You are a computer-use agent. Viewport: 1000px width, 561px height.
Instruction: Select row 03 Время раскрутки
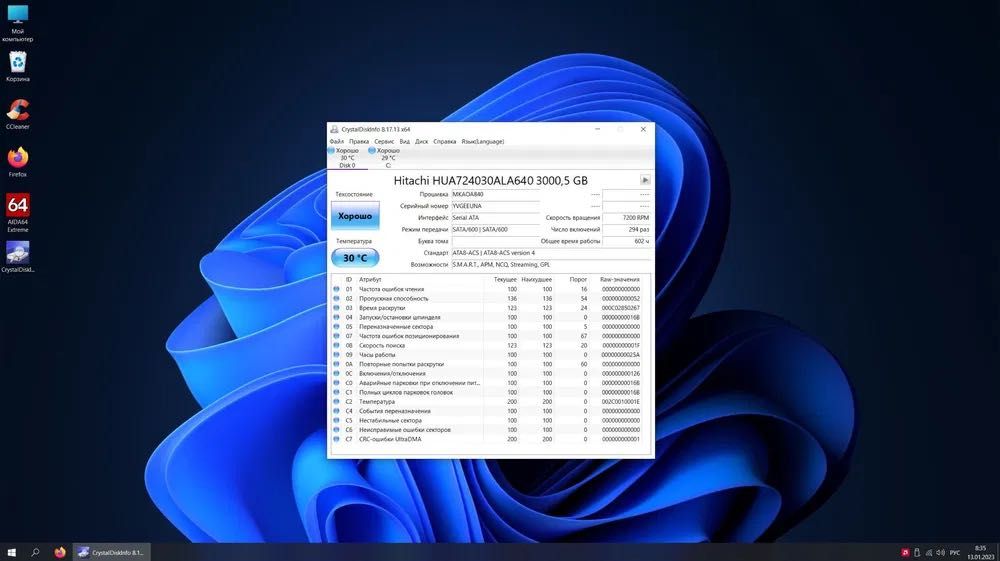tap(490, 308)
